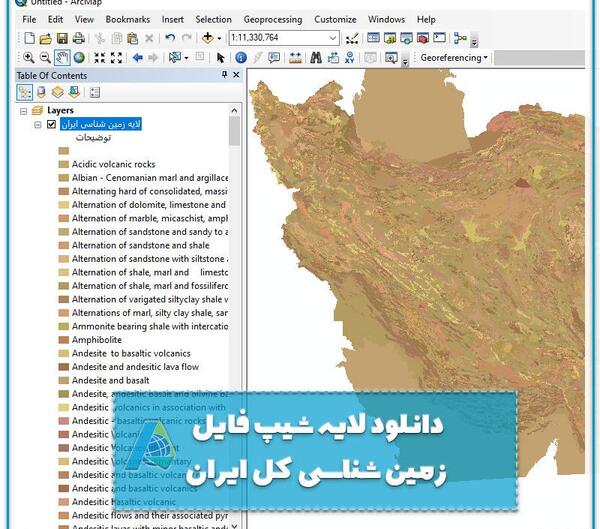Select the Select Features tool
This screenshot has width=600, height=529.
(175, 58)
